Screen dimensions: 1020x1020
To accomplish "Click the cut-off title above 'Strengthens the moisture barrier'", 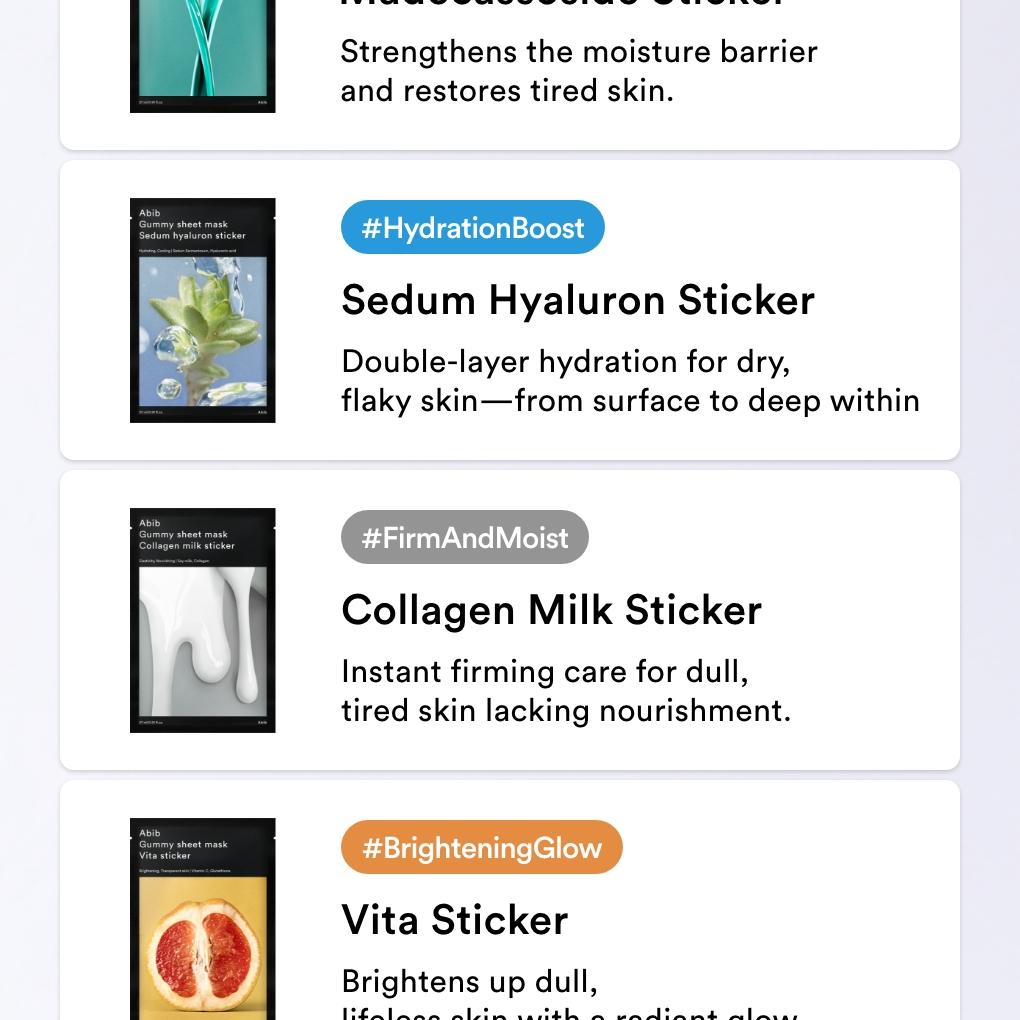I will tap(560, 4).
